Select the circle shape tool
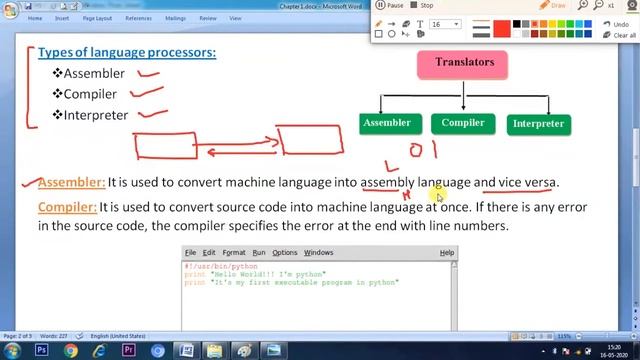 [391, 34]
